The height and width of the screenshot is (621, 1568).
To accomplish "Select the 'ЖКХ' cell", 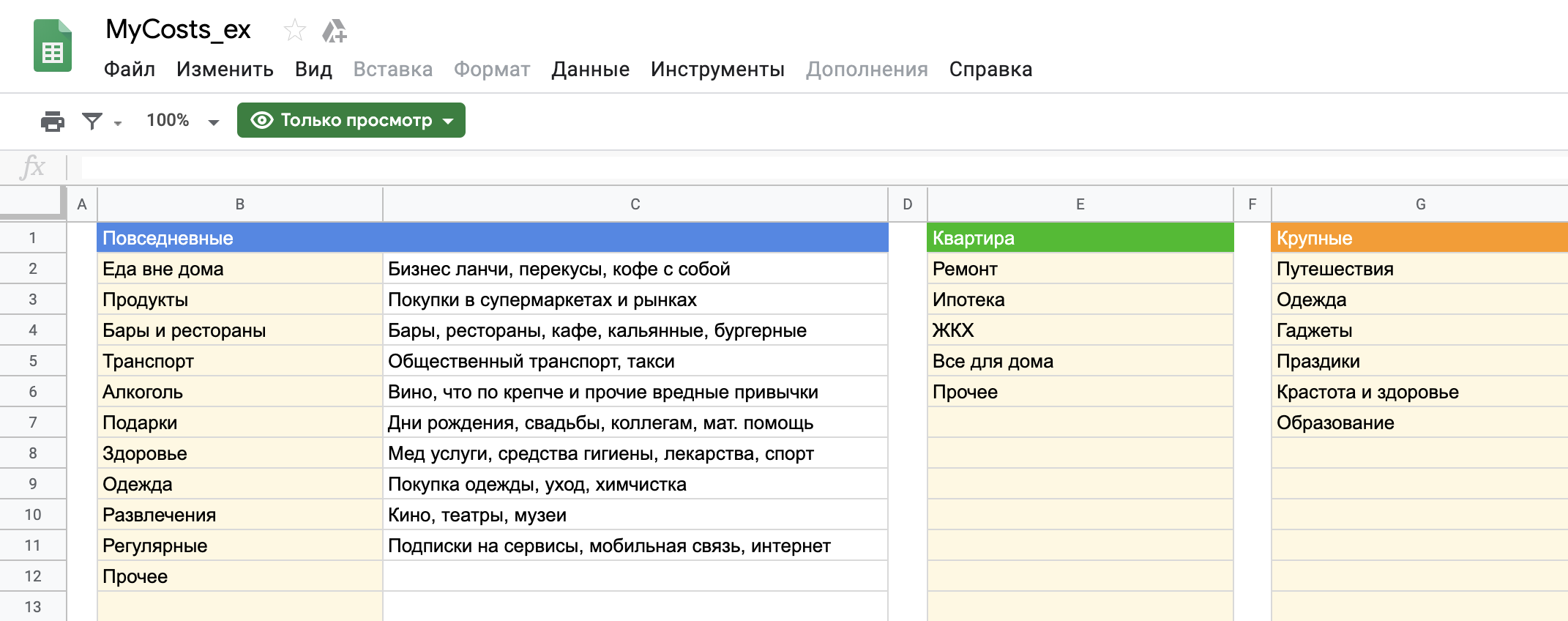I will tap(1080, 330).
